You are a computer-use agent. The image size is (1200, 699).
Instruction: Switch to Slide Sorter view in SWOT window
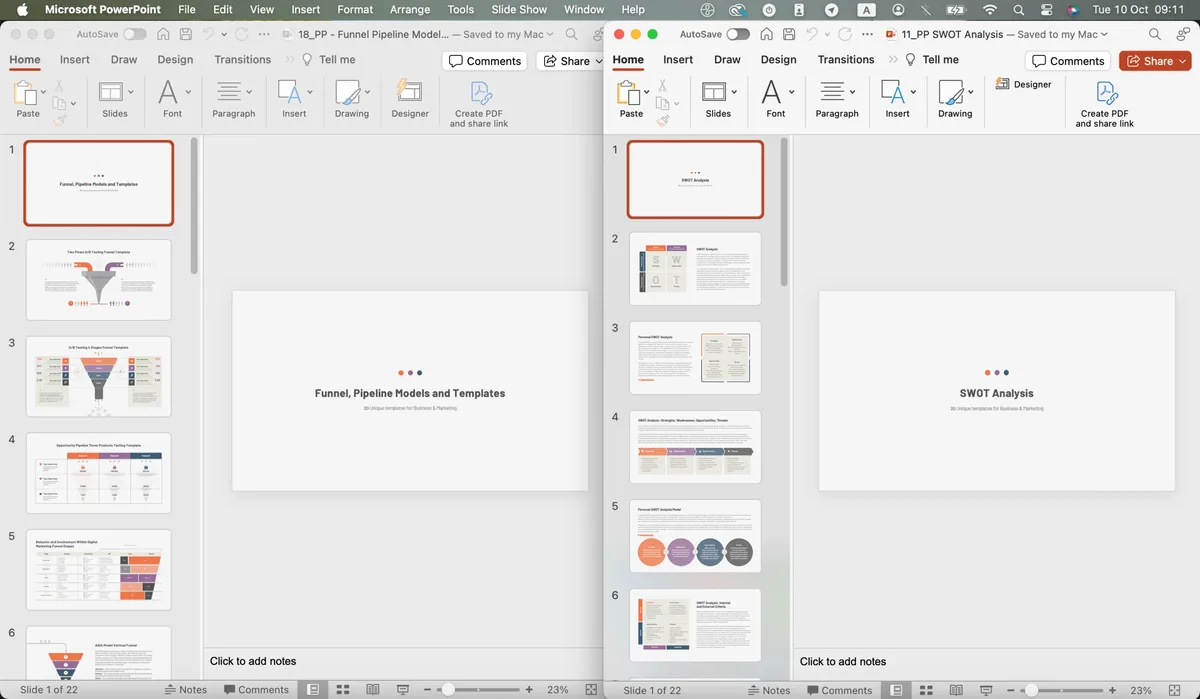927,690
